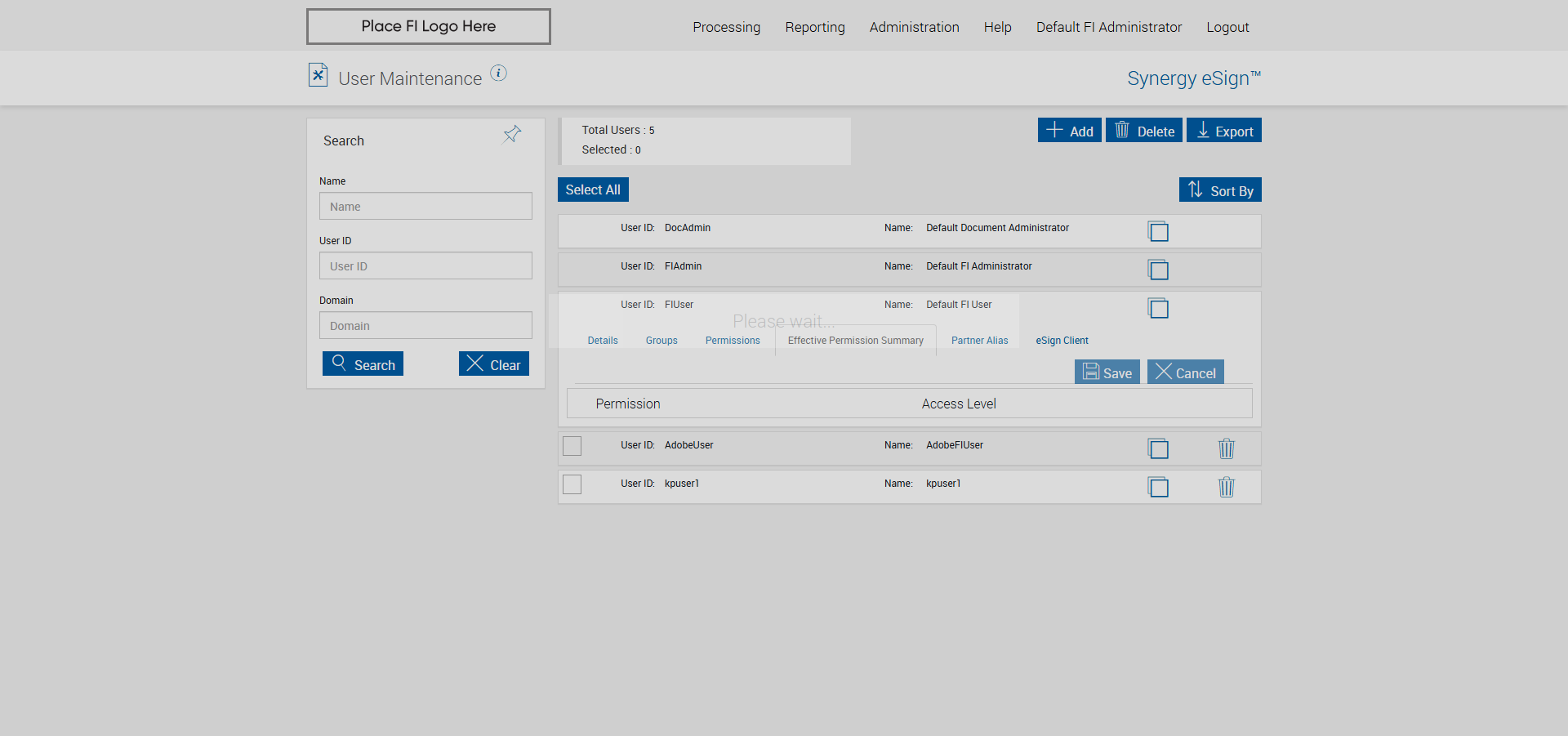Click the Place FI Logo Here banner
Image resolution: width=1568 pixels, height=736 pixels.
[429, 26]
